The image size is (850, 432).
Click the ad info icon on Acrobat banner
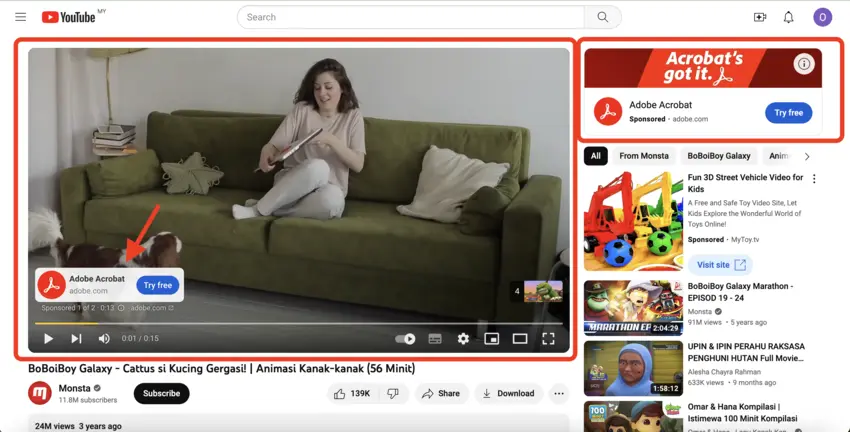tap(804, 64)
